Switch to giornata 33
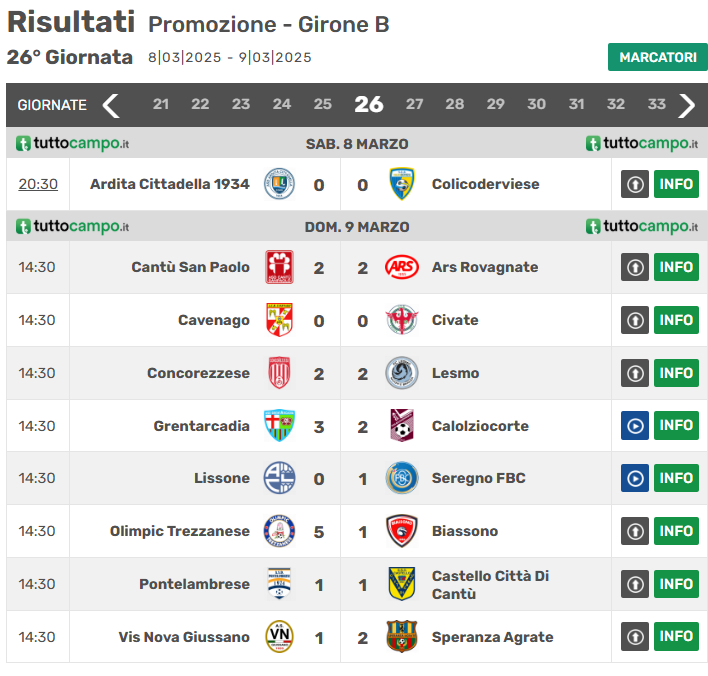Viewport: 708px width, 676px height. (x=656, y=104)
